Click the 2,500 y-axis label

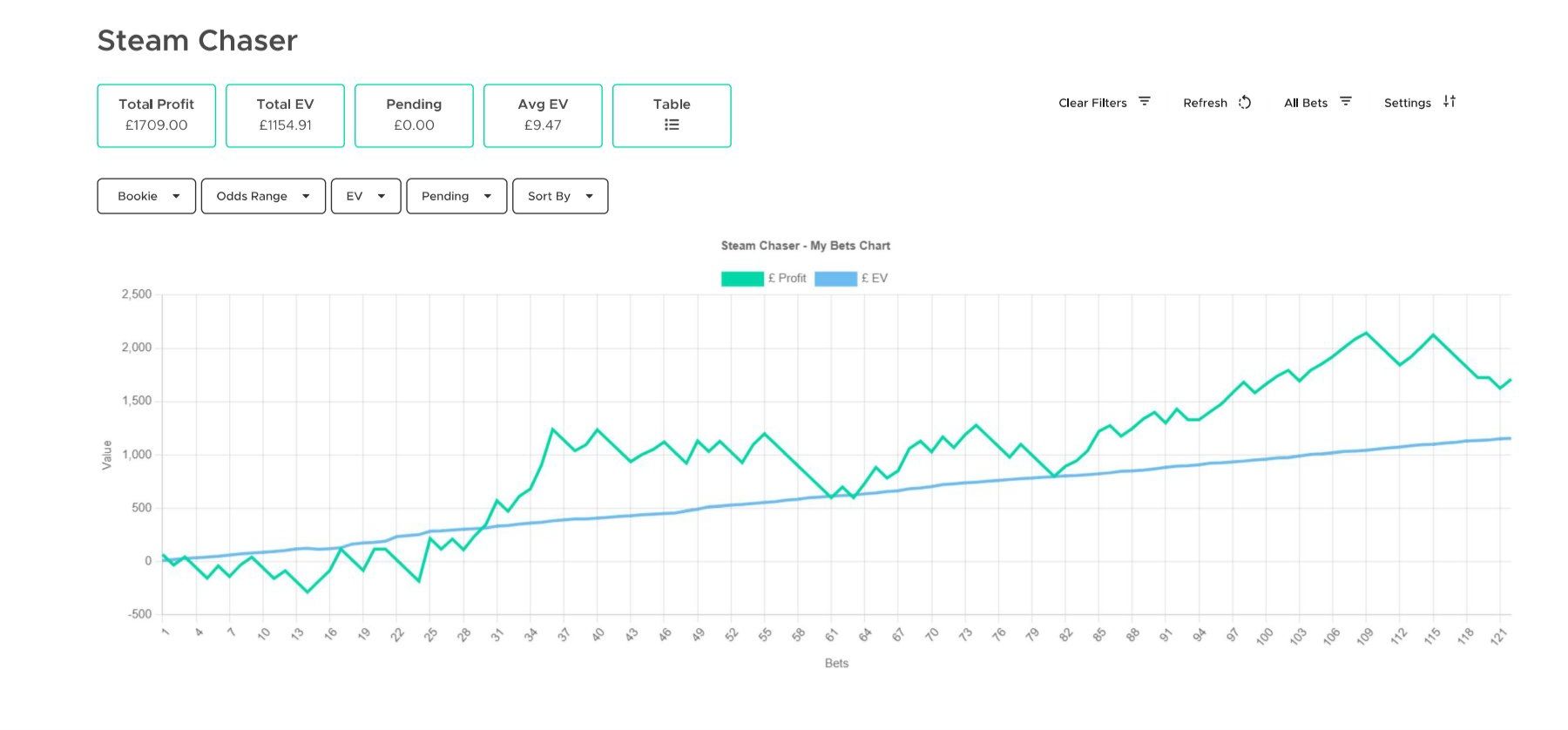tap(137, 294)
